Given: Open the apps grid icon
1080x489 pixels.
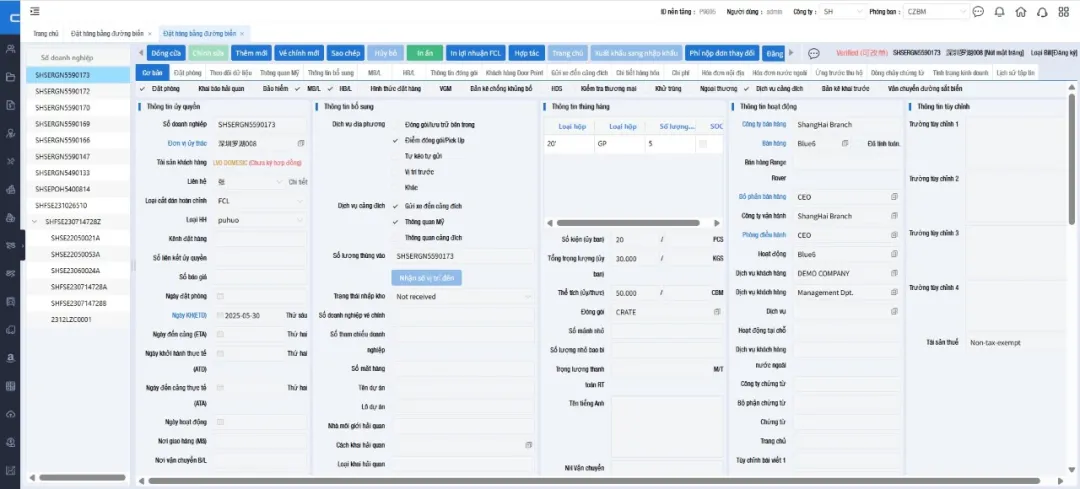Looking at the screenshot, I should tap(1066, 12).
